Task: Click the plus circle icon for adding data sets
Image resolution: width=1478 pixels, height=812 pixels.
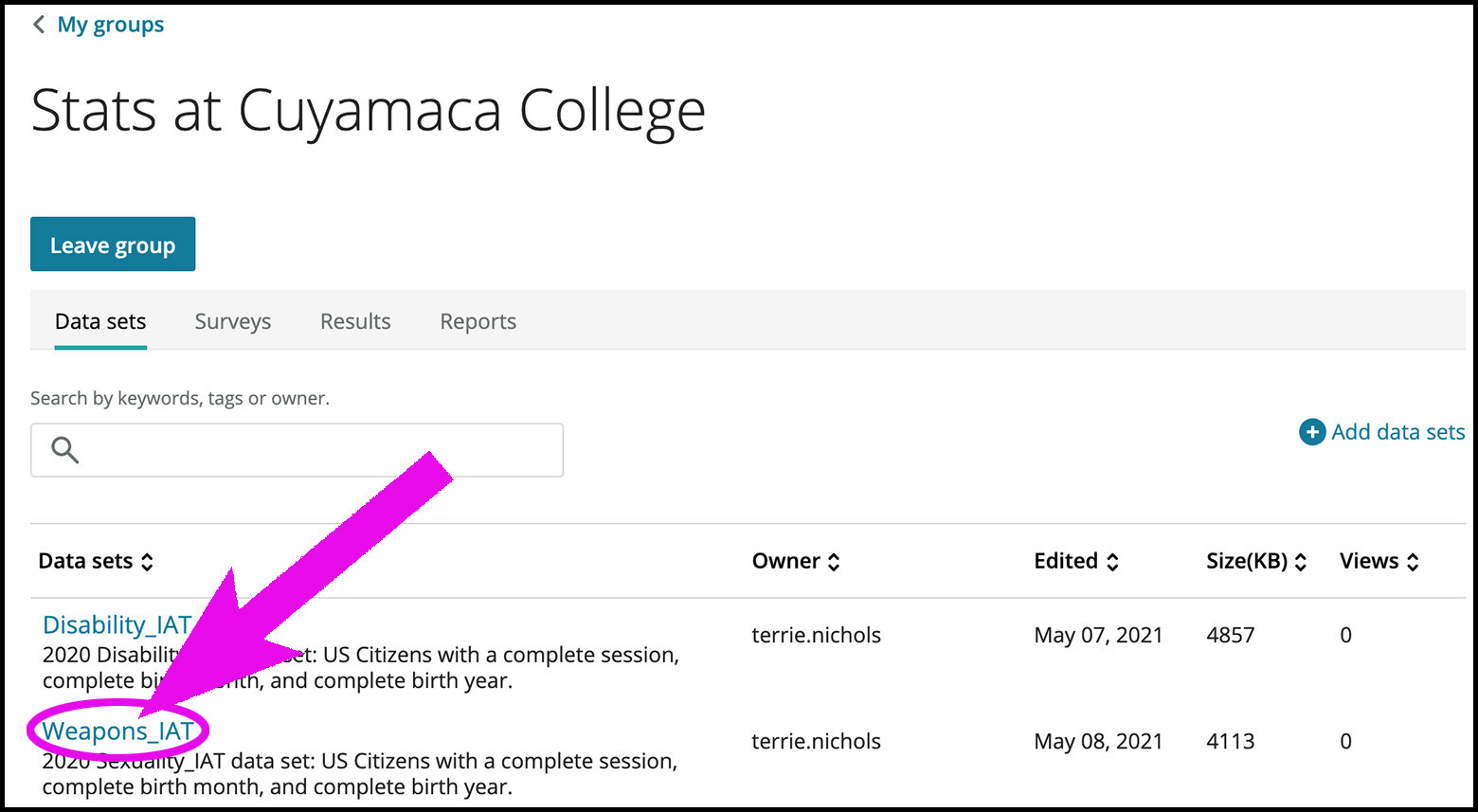Action: tap(1312, 432)
